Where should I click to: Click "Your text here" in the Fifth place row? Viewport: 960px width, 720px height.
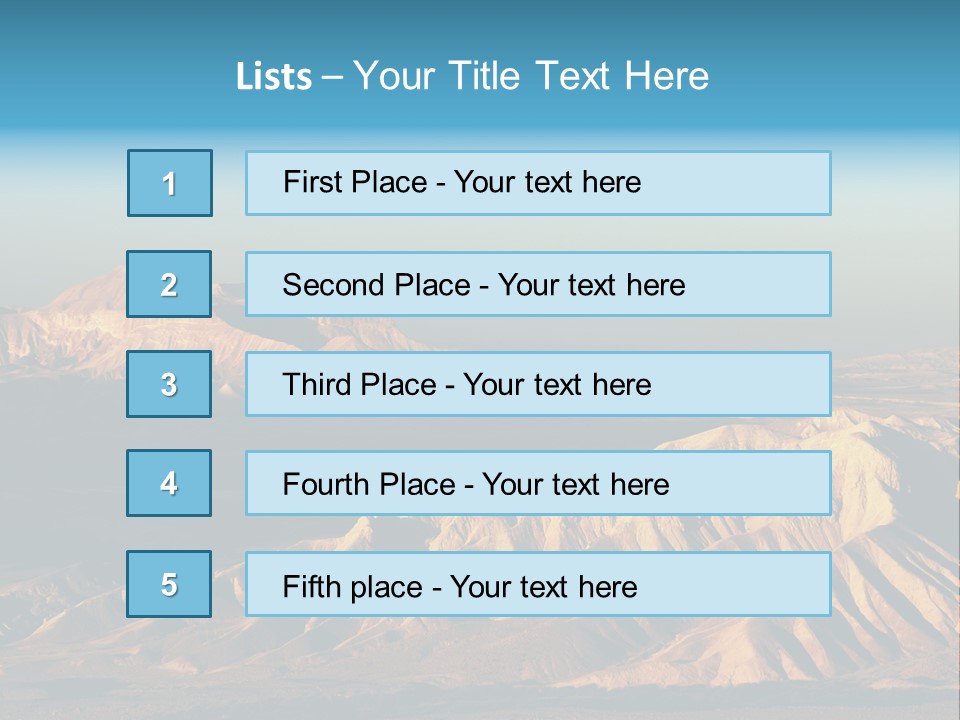click(543, 586)
